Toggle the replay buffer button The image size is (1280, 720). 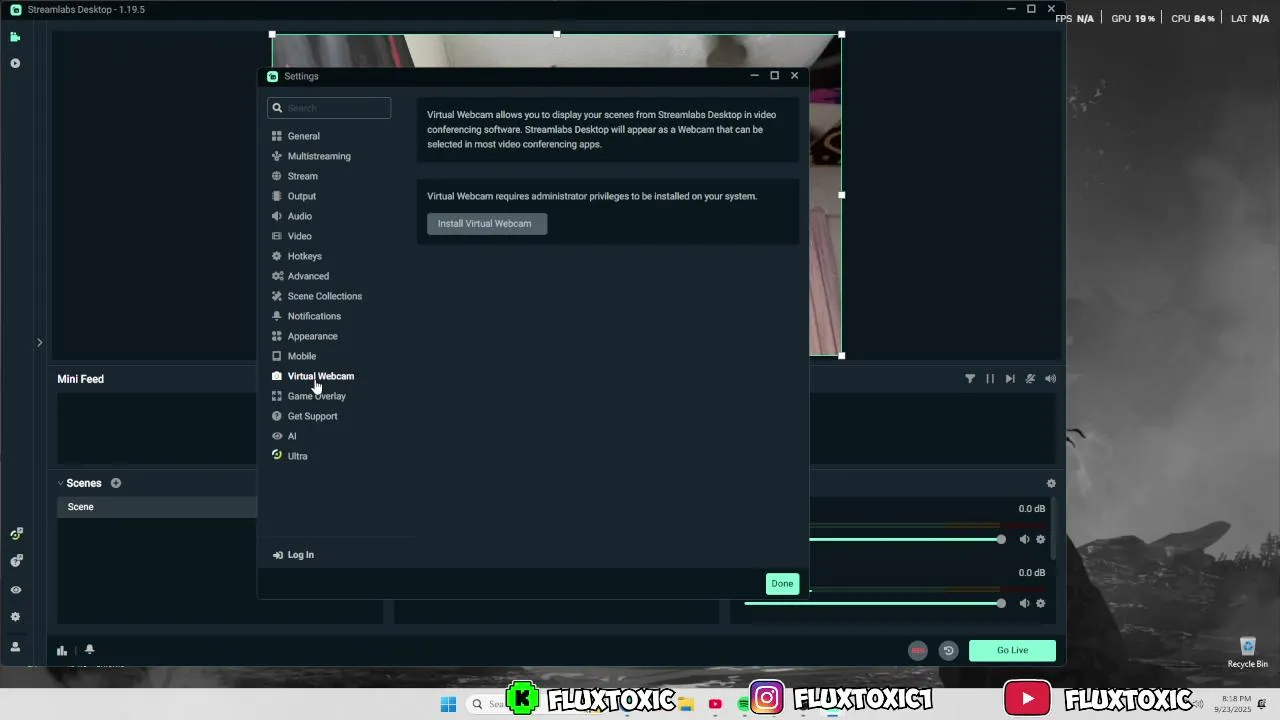949,650
